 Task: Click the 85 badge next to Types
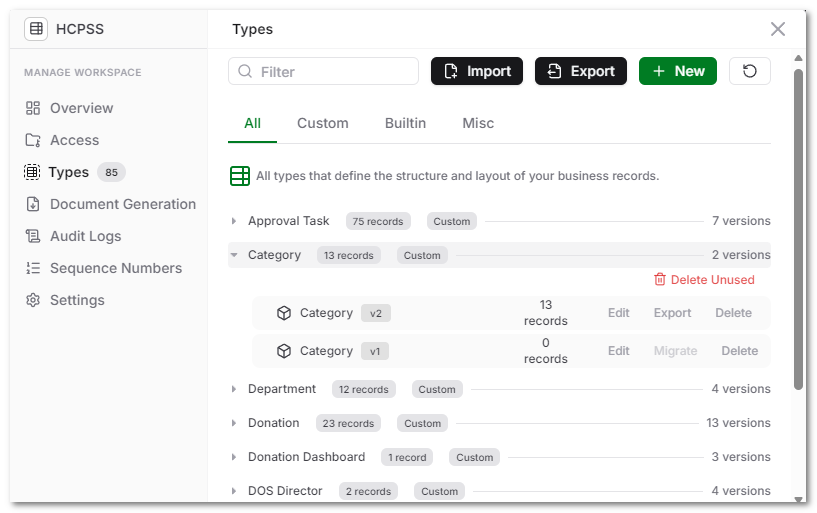[x=112, y=172]
